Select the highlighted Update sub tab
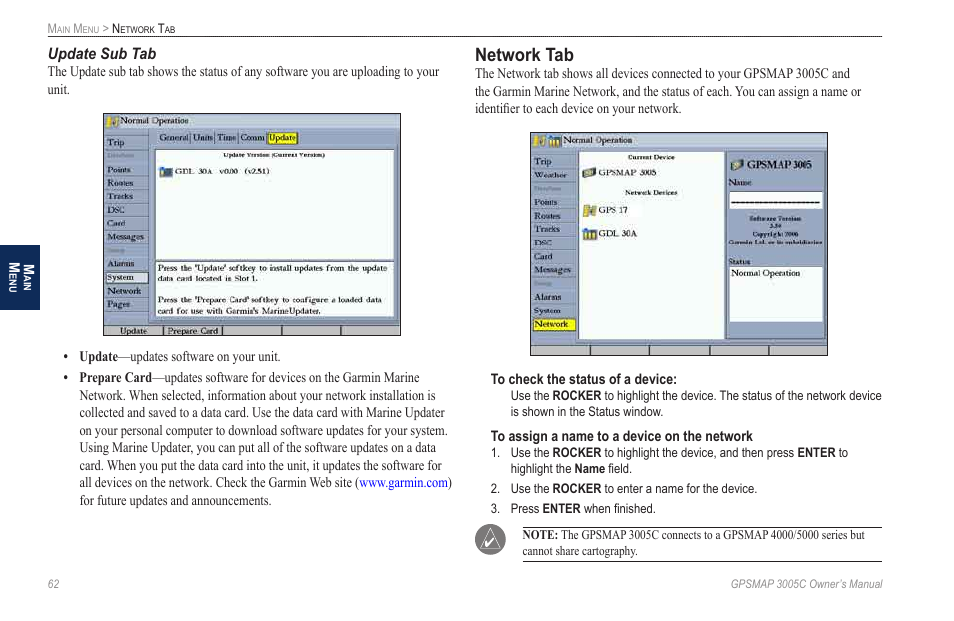The height and width of the screenshot is (621, 954). (282, 138)
